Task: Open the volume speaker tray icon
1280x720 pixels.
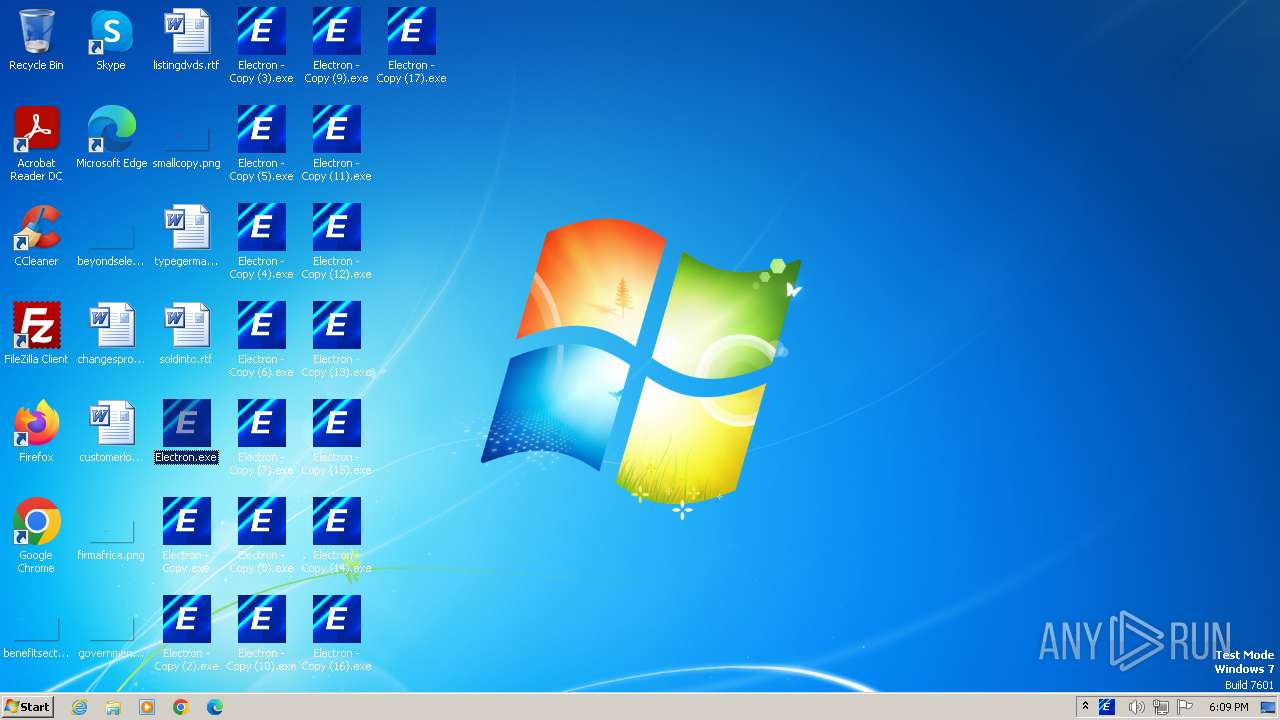Action: 1136,707
